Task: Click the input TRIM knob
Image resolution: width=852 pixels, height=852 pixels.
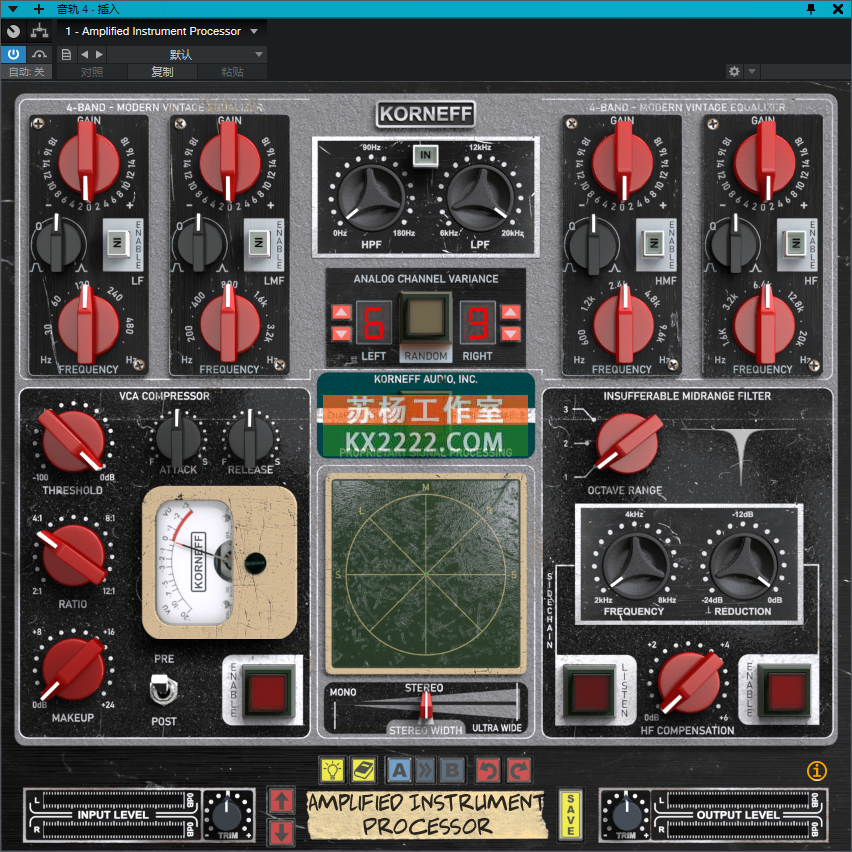Action: 228,815
